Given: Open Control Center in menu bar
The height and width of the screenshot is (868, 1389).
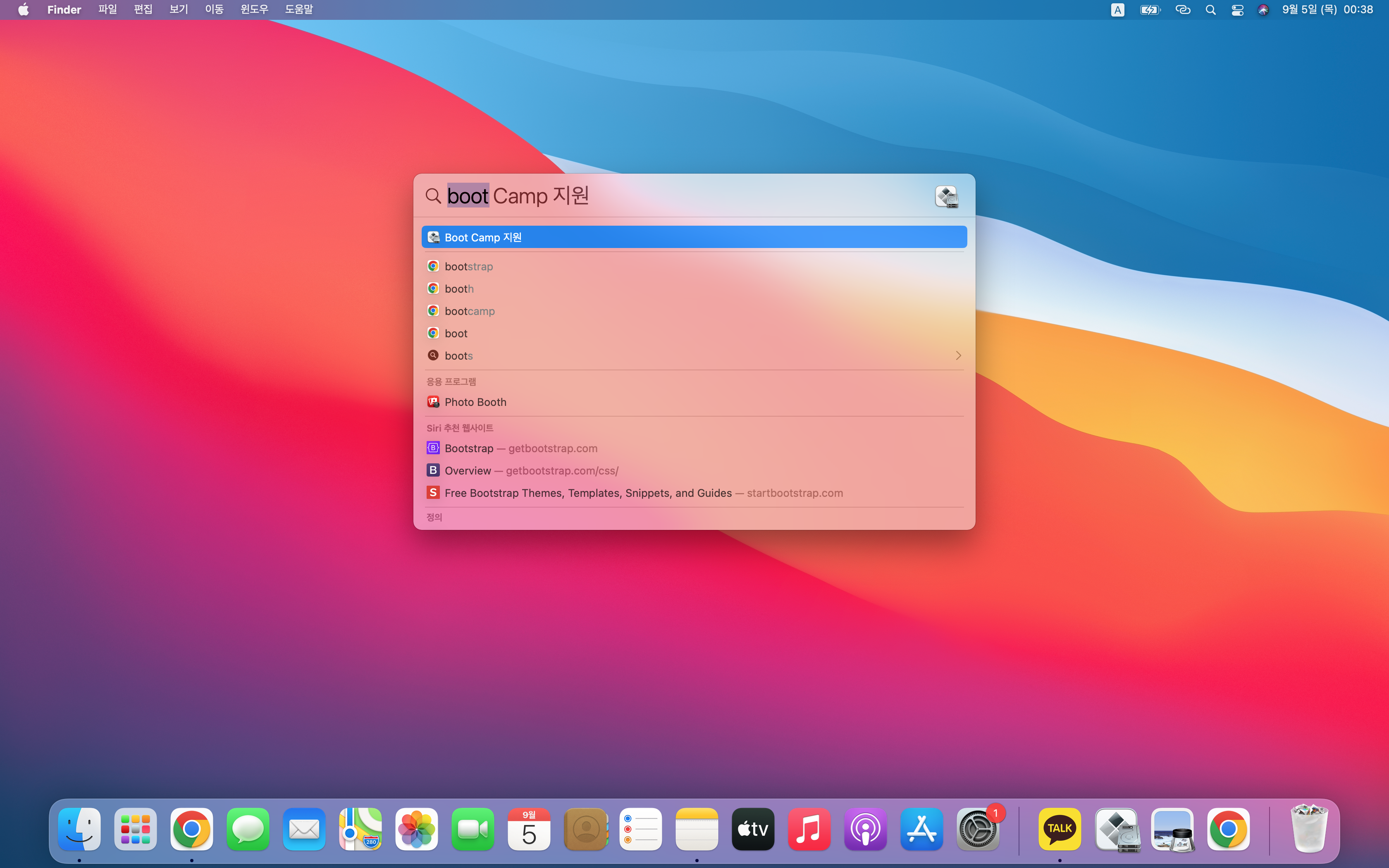Looking at the screenshot, I should (1237, 10).
